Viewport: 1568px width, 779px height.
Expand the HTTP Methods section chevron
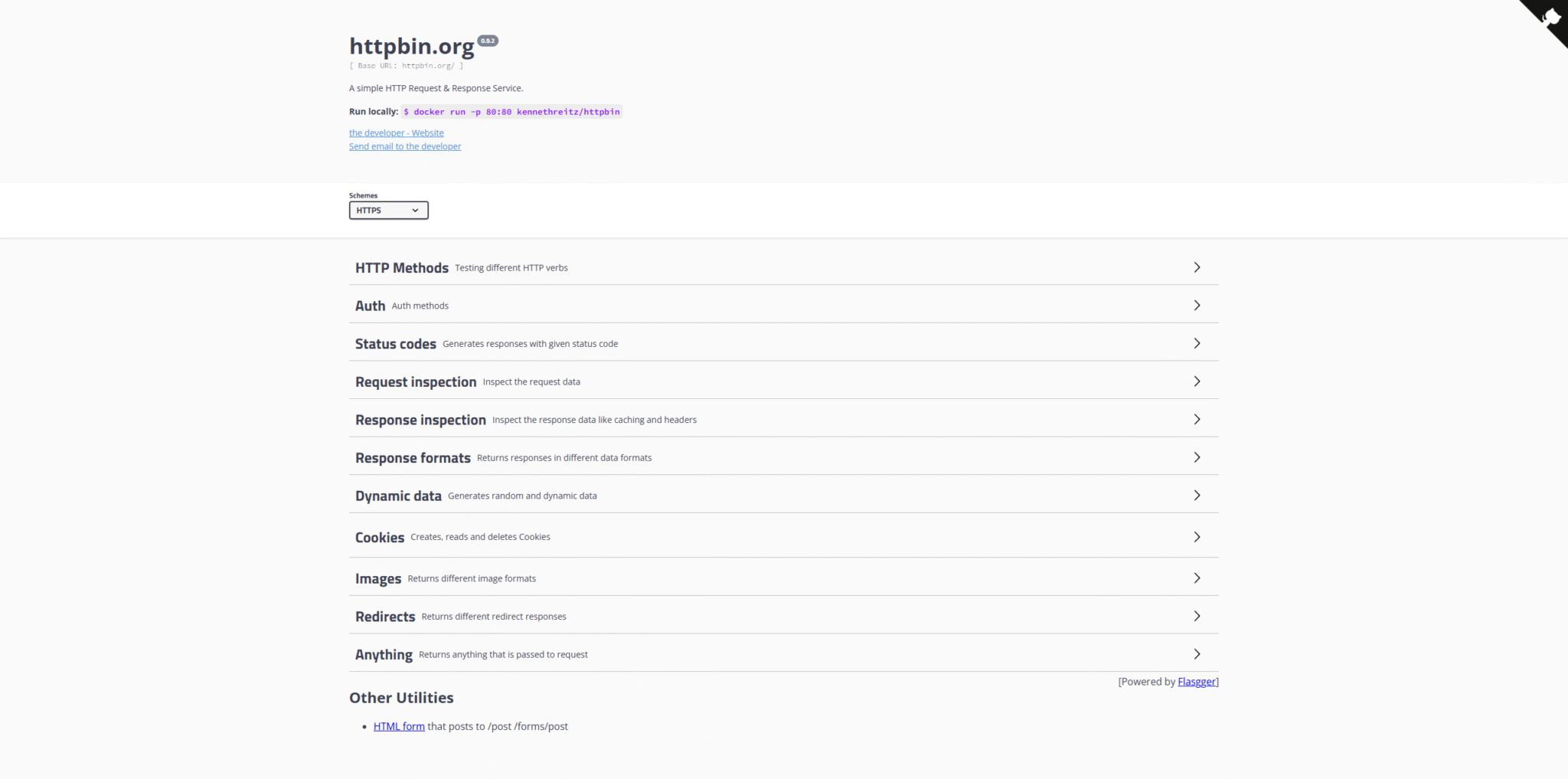[1197, 267]
